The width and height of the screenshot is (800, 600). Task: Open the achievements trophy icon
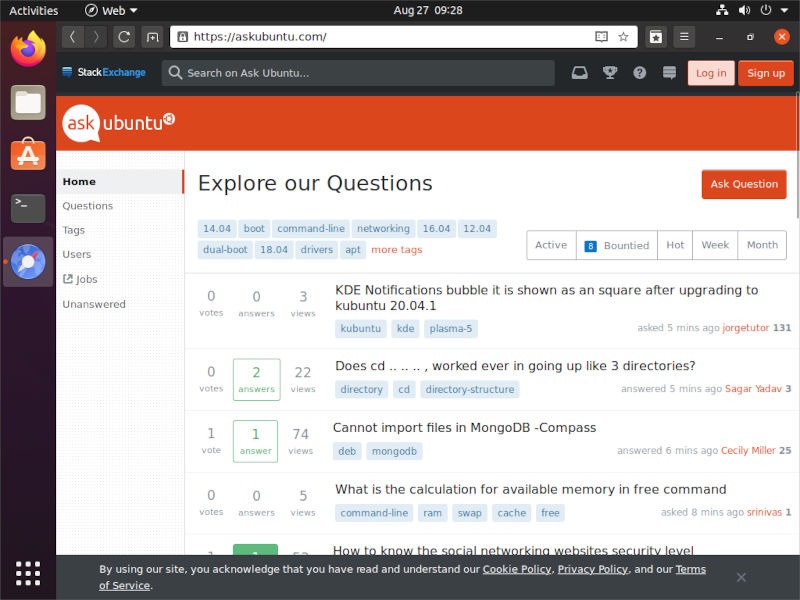[608, 72]
